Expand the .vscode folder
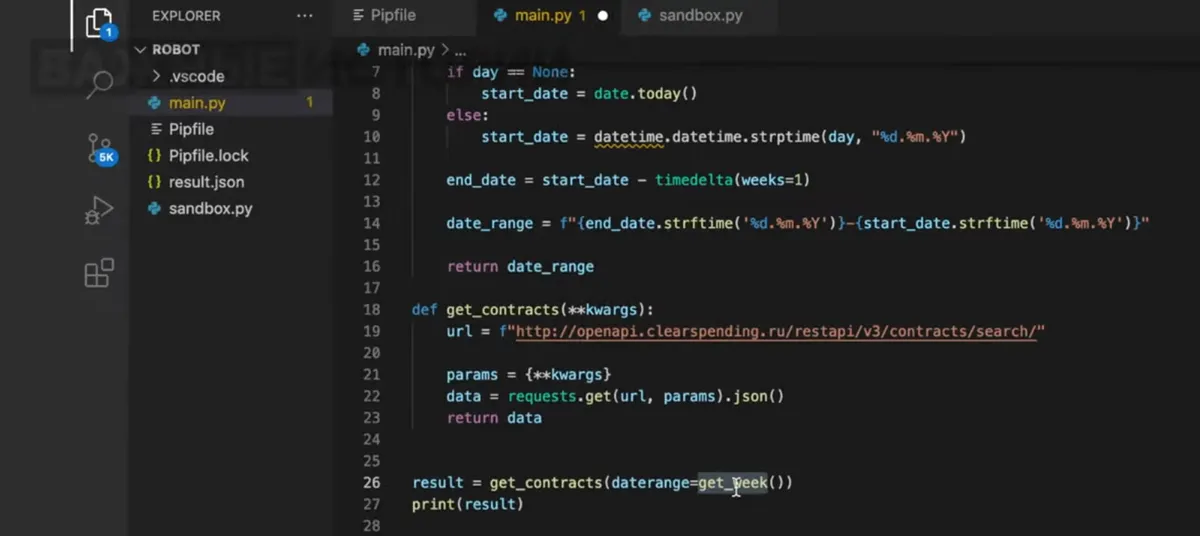 pyautogui.click(x=156, y=76)
